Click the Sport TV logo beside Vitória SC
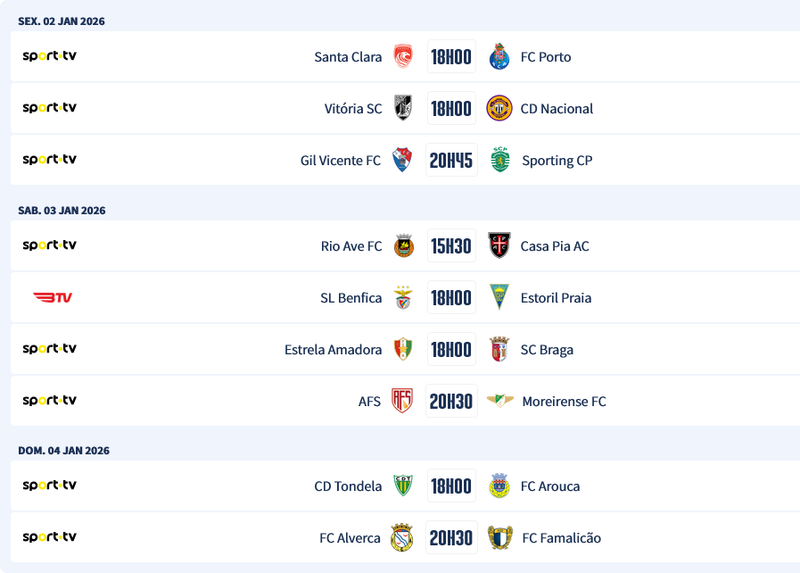Image resolution: width=800 pixels, height=573 pixels. 50,108
